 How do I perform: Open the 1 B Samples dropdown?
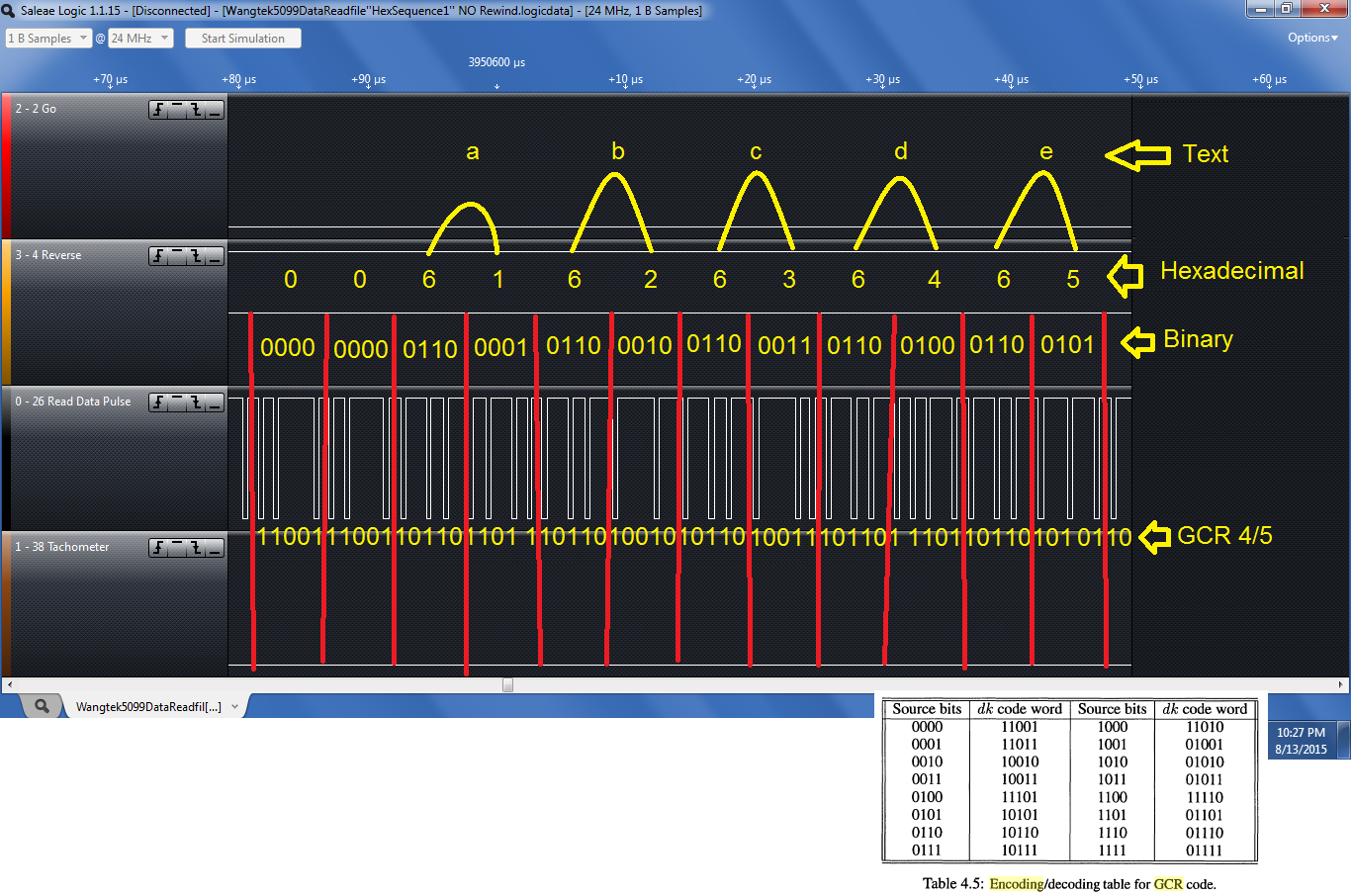(48, 39)
